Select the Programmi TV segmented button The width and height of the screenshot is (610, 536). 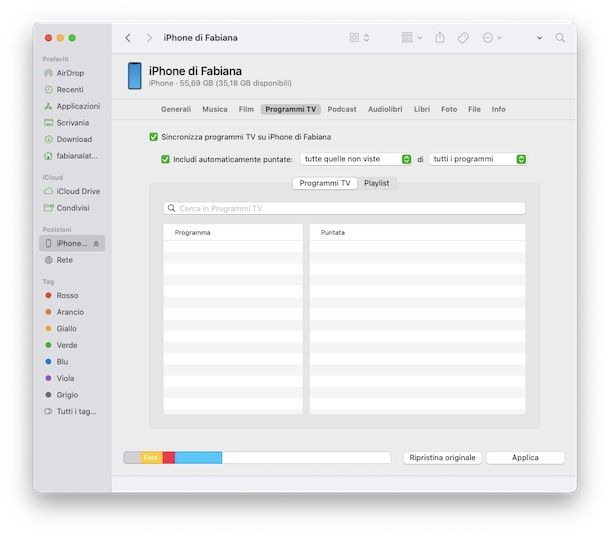point(325,183)
